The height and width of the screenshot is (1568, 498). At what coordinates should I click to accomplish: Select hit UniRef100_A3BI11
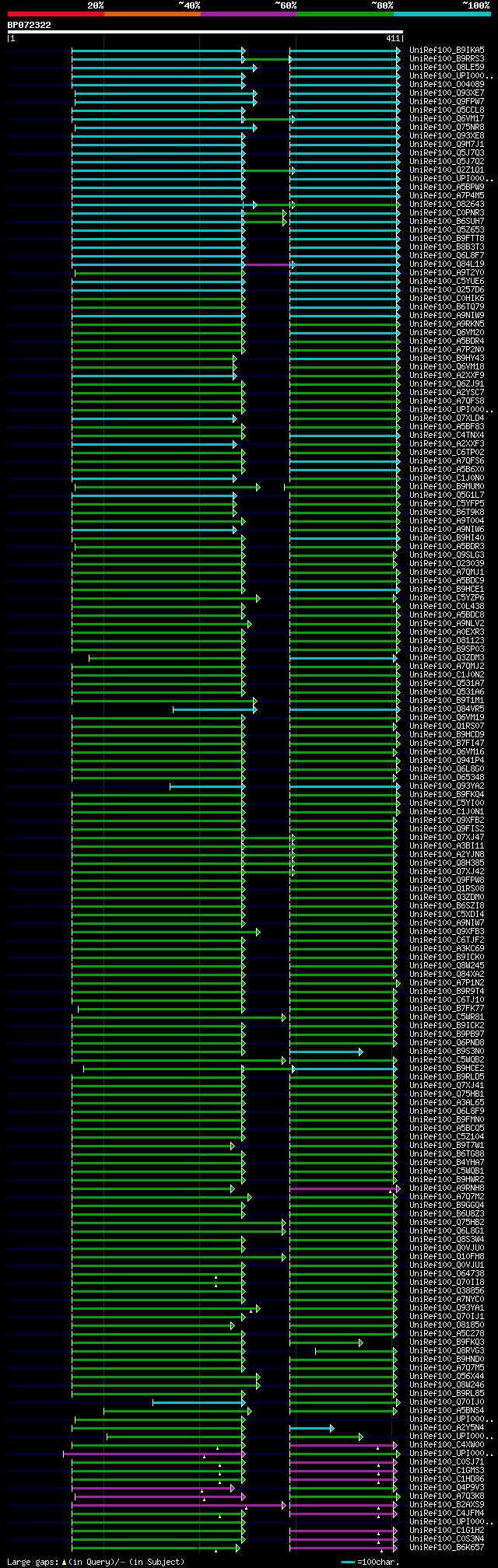click(447, 845)
